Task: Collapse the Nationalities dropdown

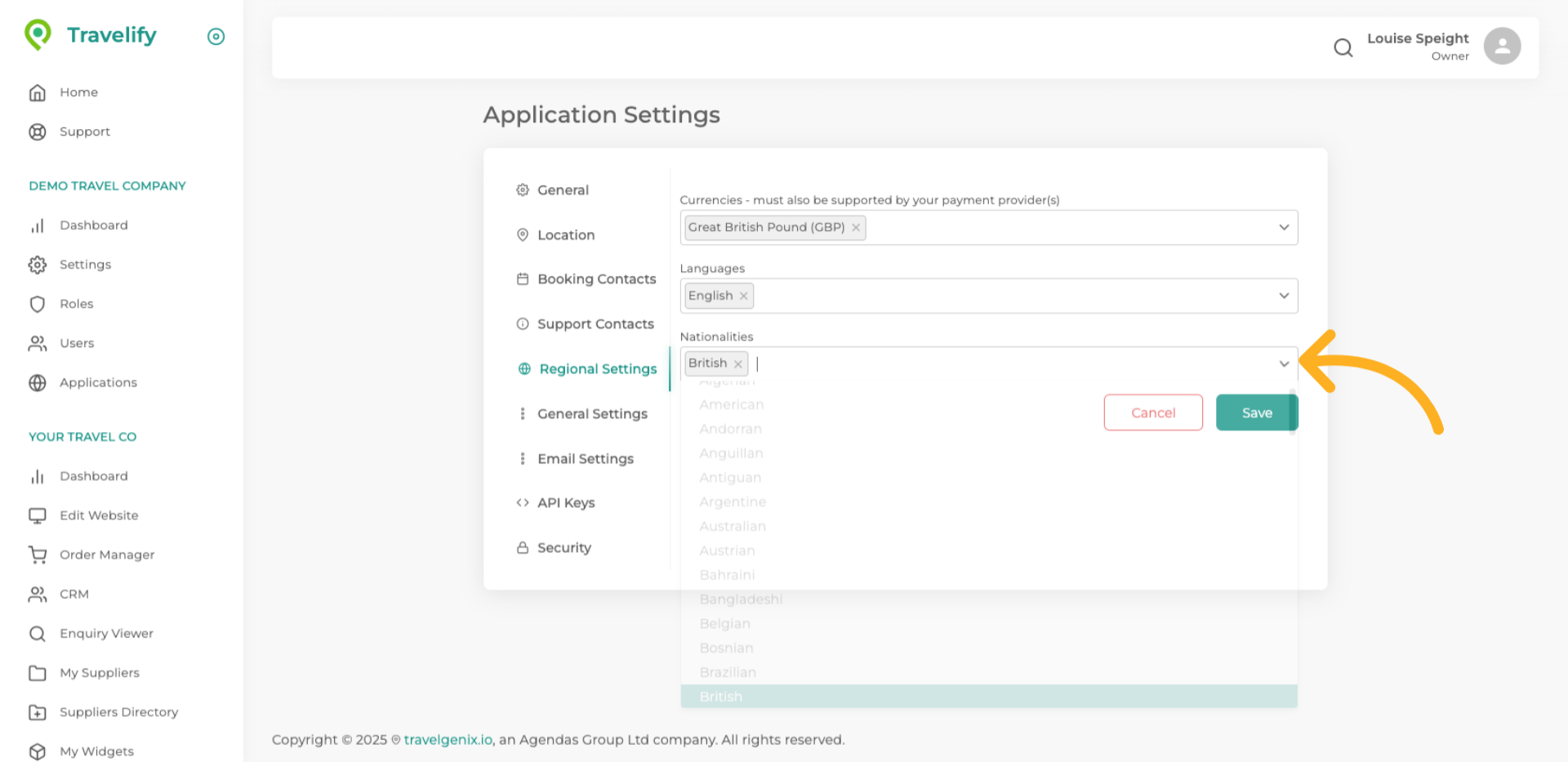Action: tap(1284, 363)
